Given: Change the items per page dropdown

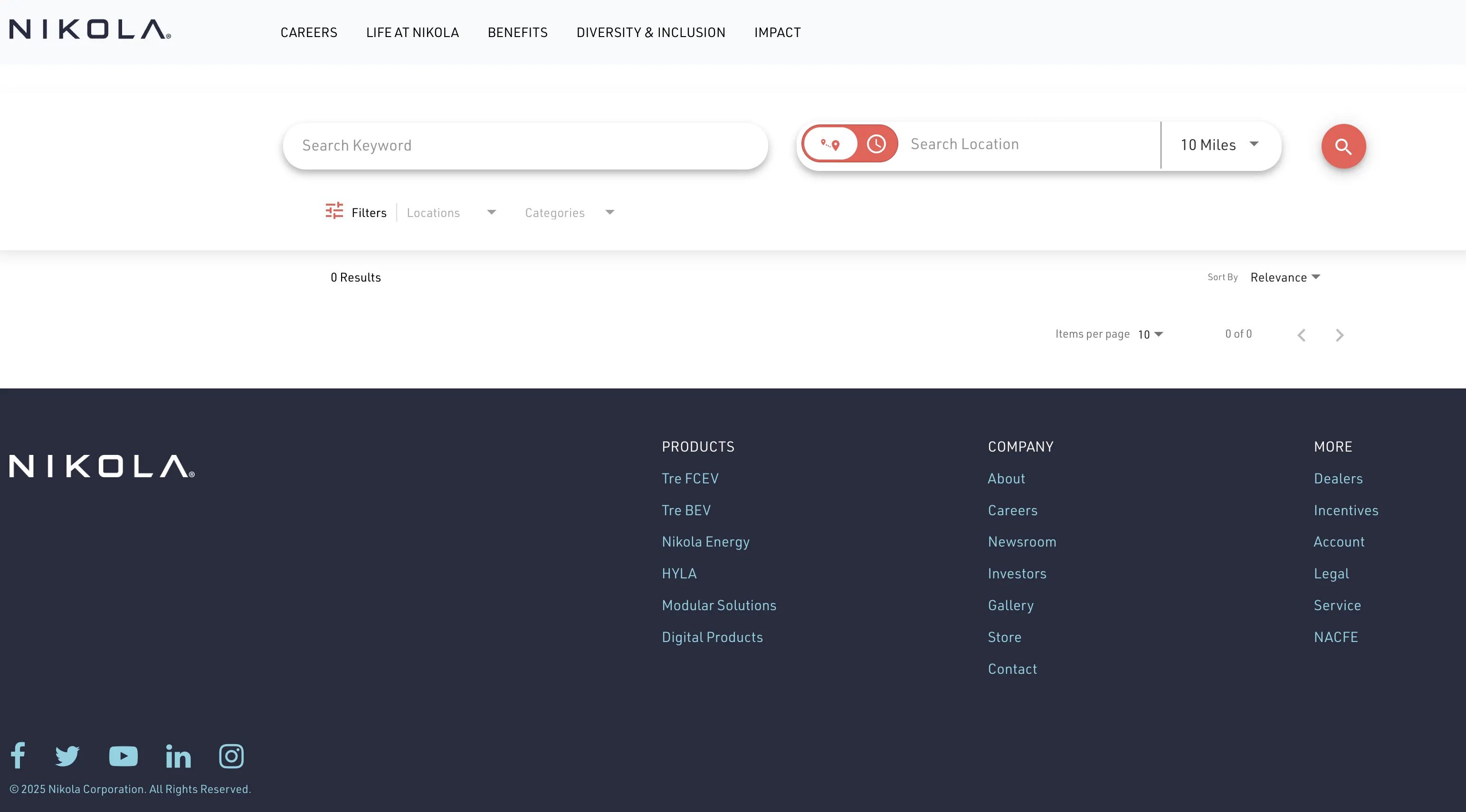Looking at the screenshot, I should click(1150, 335).
